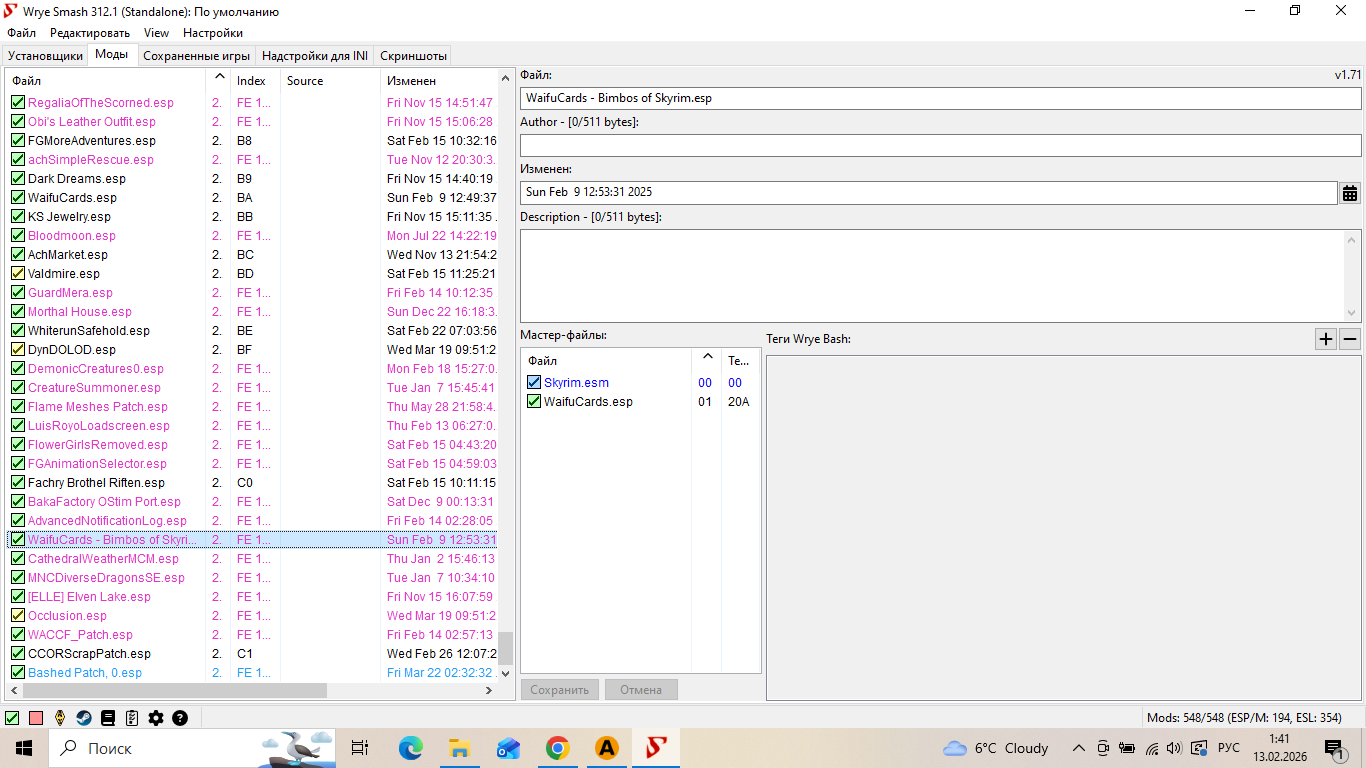Click the clipboard checklist icon
This screenshot has width=1366, height=768.
tap(132, 718)
